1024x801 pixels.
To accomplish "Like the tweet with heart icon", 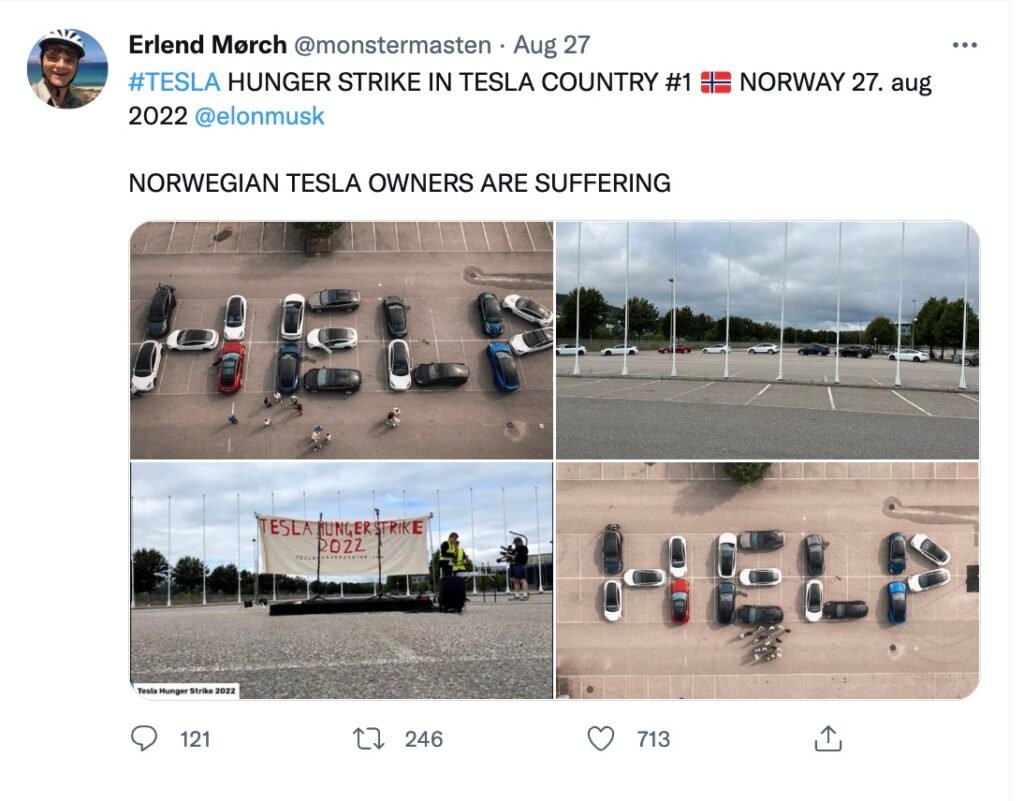I will (600, 739).
